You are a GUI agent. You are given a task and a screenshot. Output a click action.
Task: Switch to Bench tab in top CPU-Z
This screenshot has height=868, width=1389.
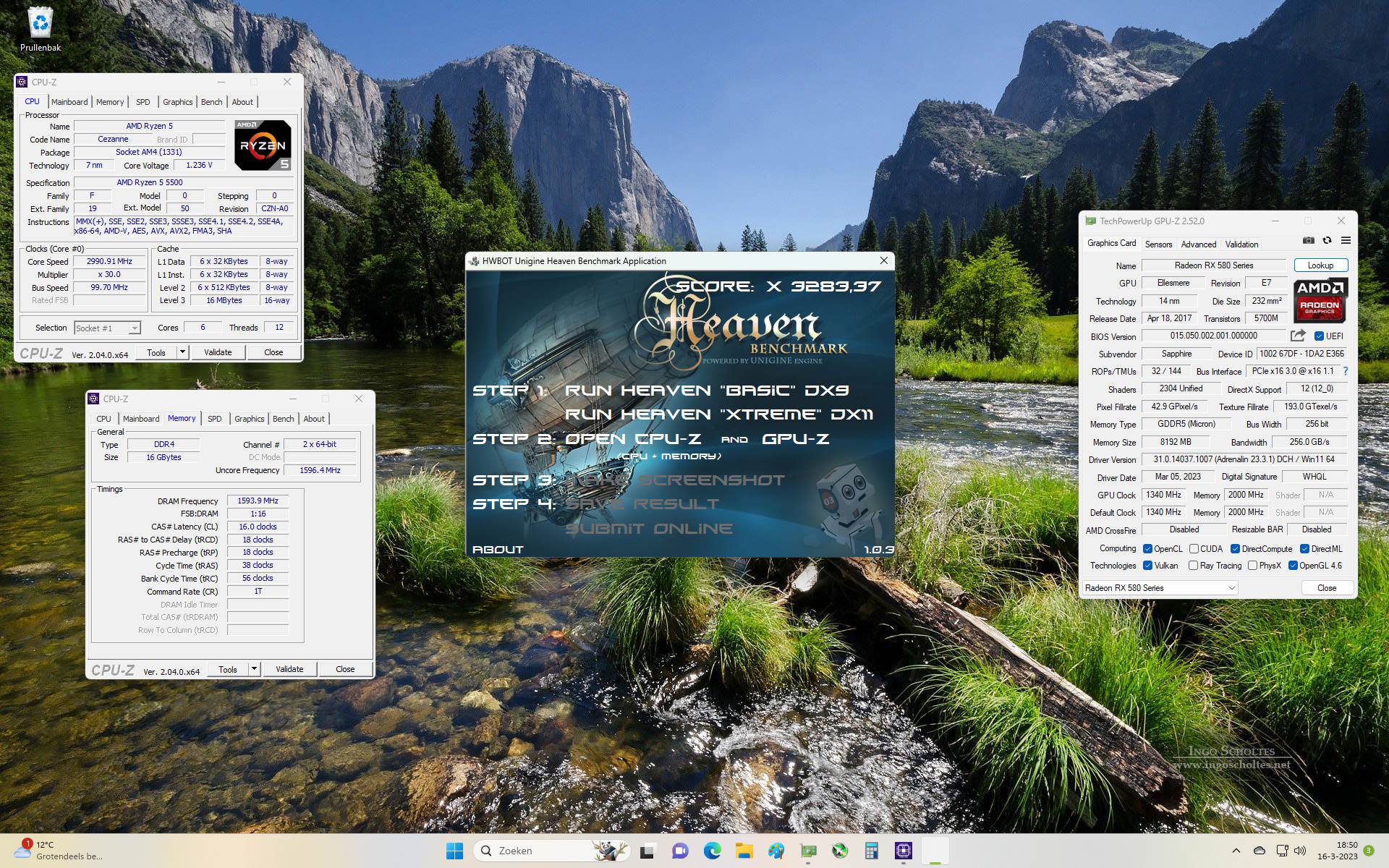pyautogui.click(x=211, y=102)
